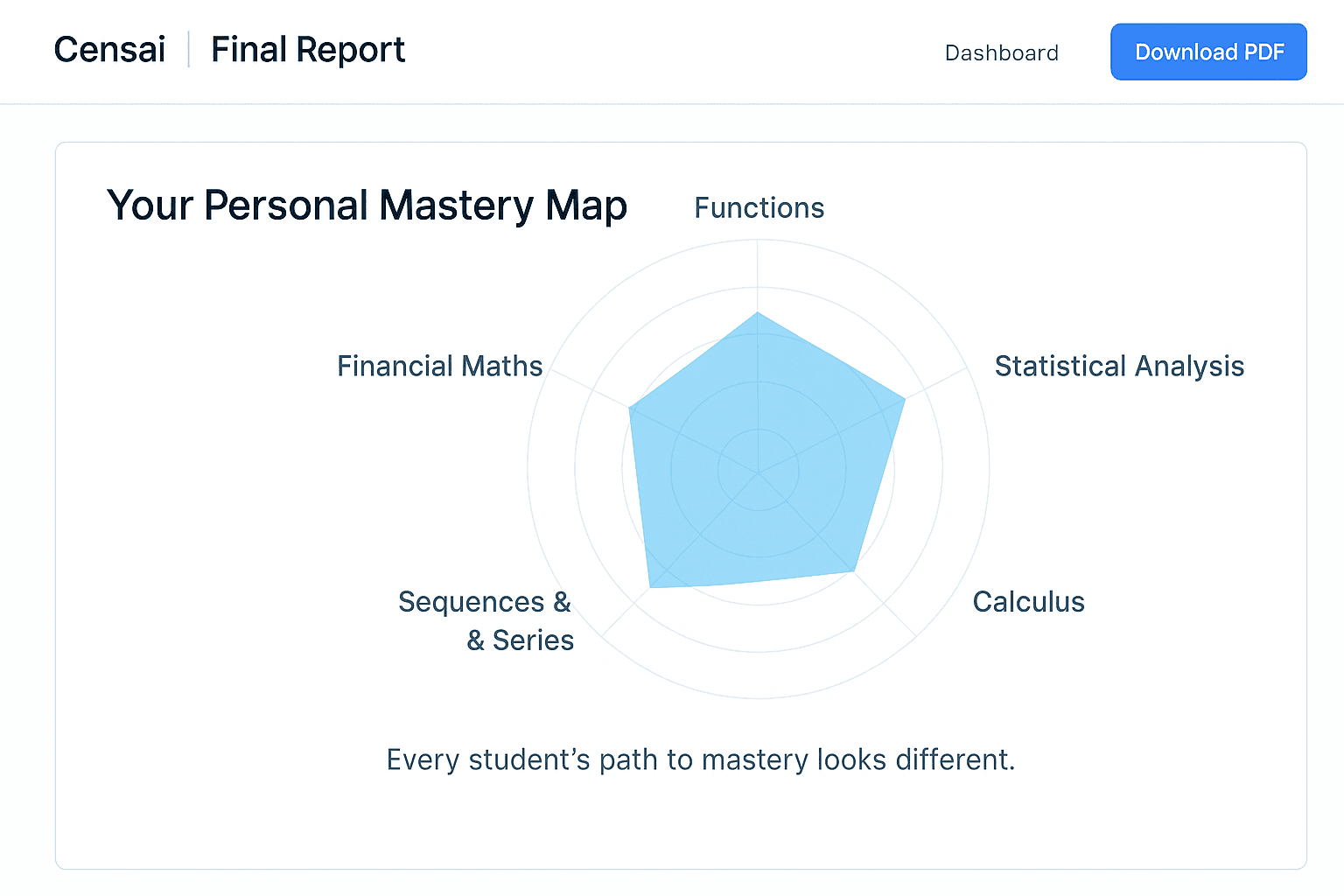Select the Sequences & Series label
Screen dimensions: 1344x896
coord(484,620)
